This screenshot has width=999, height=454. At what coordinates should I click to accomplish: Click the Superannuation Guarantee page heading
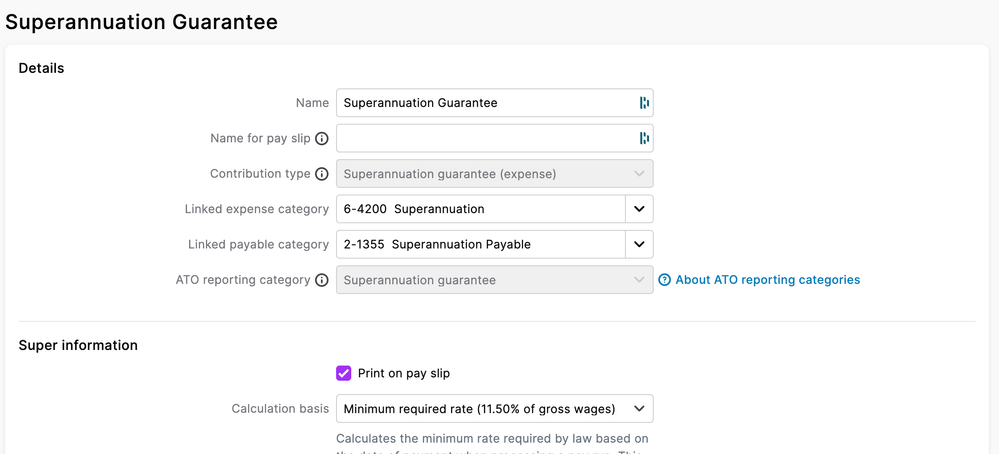pyautogui.click(x=142, y=21)
